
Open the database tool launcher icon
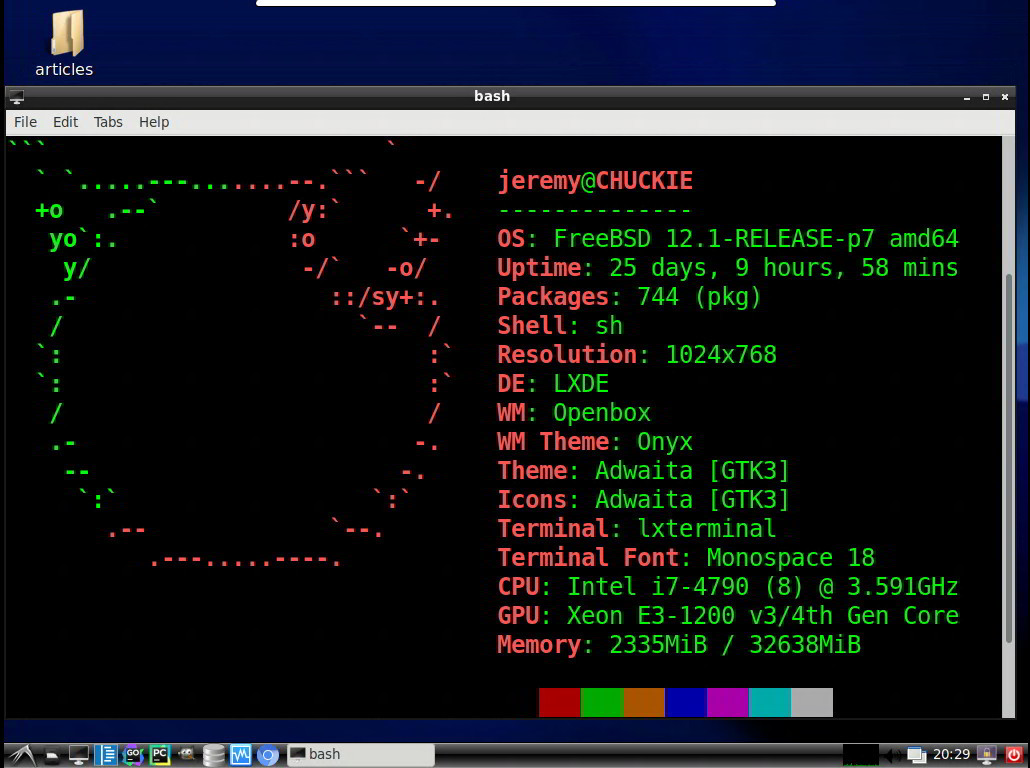(213, 755)
